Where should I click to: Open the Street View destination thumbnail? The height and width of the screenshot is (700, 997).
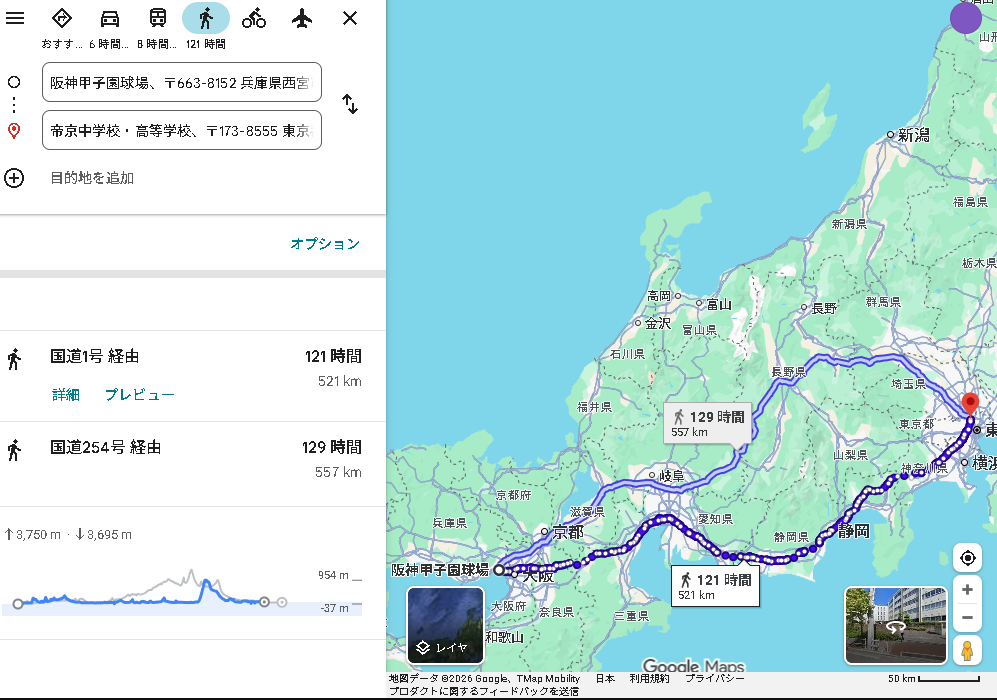click(895, 625)
